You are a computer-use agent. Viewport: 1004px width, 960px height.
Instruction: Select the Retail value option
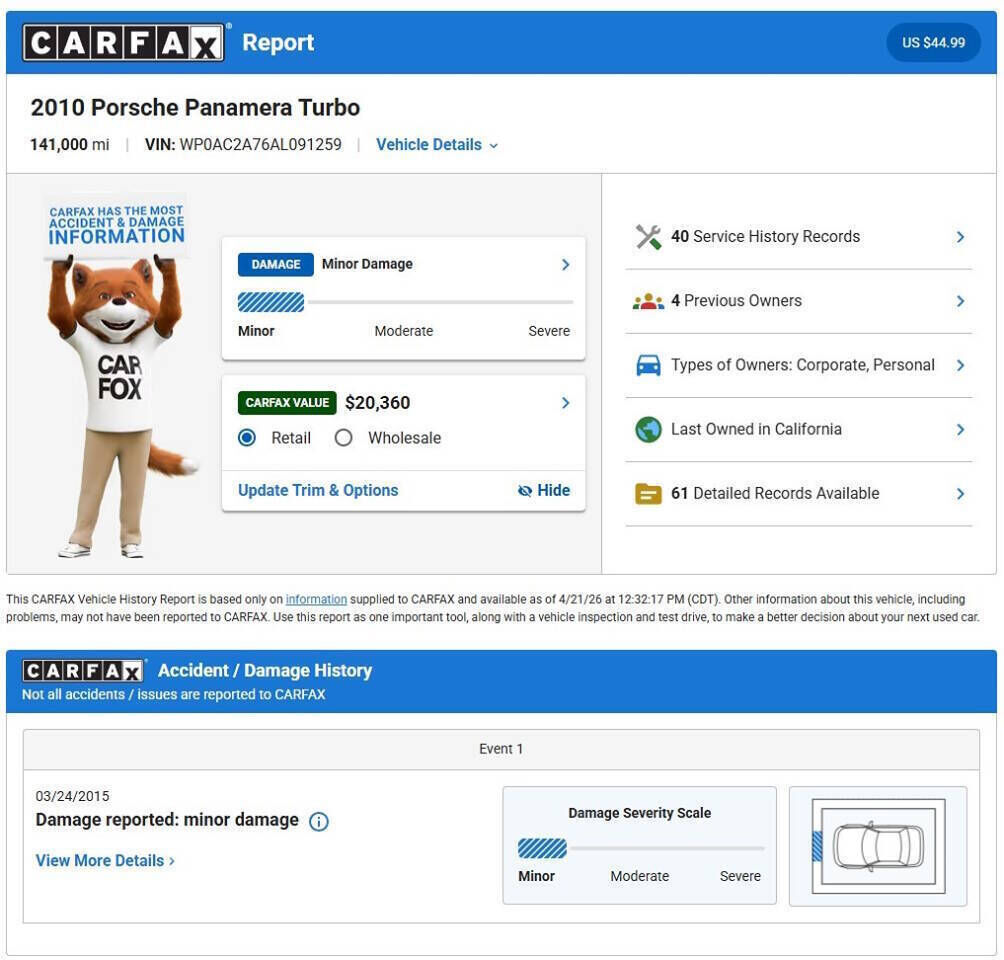point(248,438)
